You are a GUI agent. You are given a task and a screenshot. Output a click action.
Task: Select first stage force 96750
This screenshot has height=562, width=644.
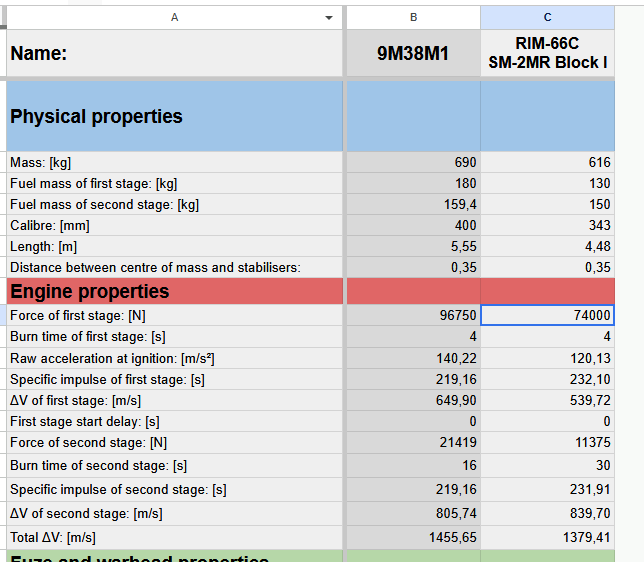(414, 315)
